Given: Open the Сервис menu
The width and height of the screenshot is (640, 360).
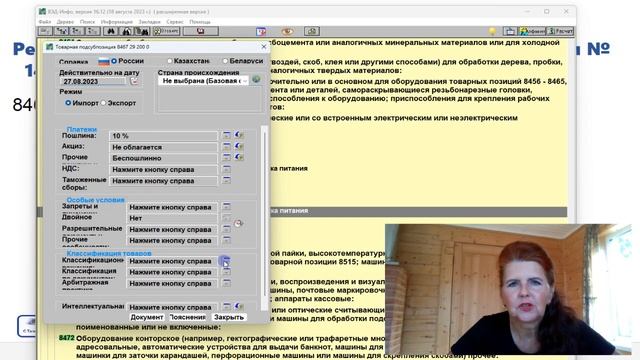Looking at the screenshot, I should [175, 22].
